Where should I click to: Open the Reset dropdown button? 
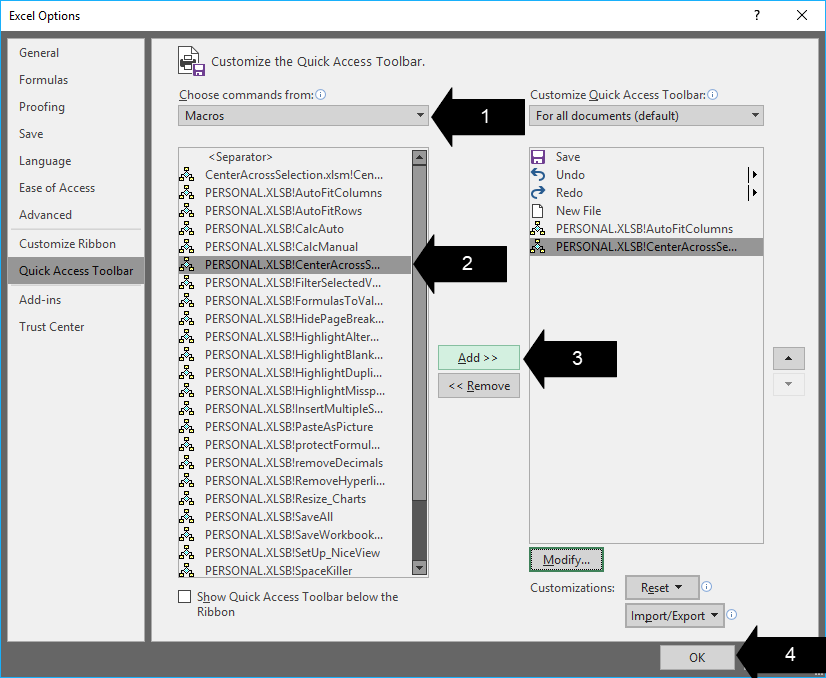click(662, 587)
